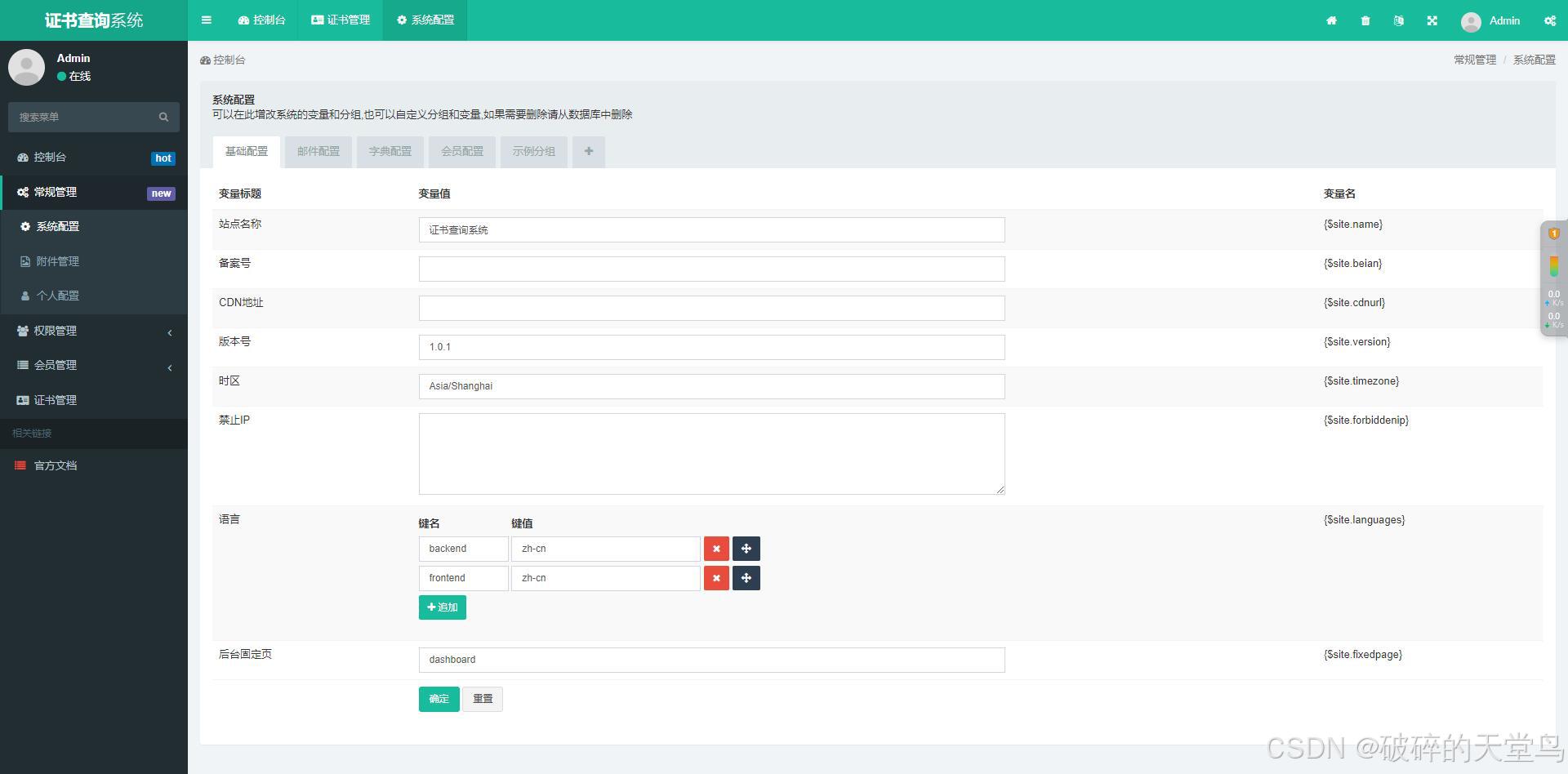The image size is (1568, 774).
Task: Click the search magnifier icon in sidebar
Action: click(x=163, y=117)
